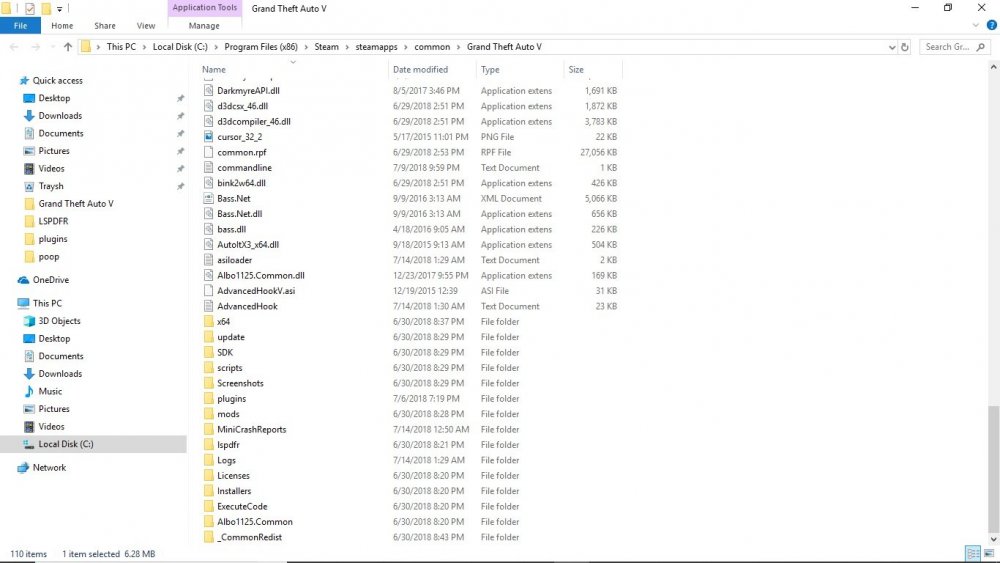1000x563 pixels.
Task: Click the Up one level arrow
Action: pyautogui.click(x=68, y=47)
